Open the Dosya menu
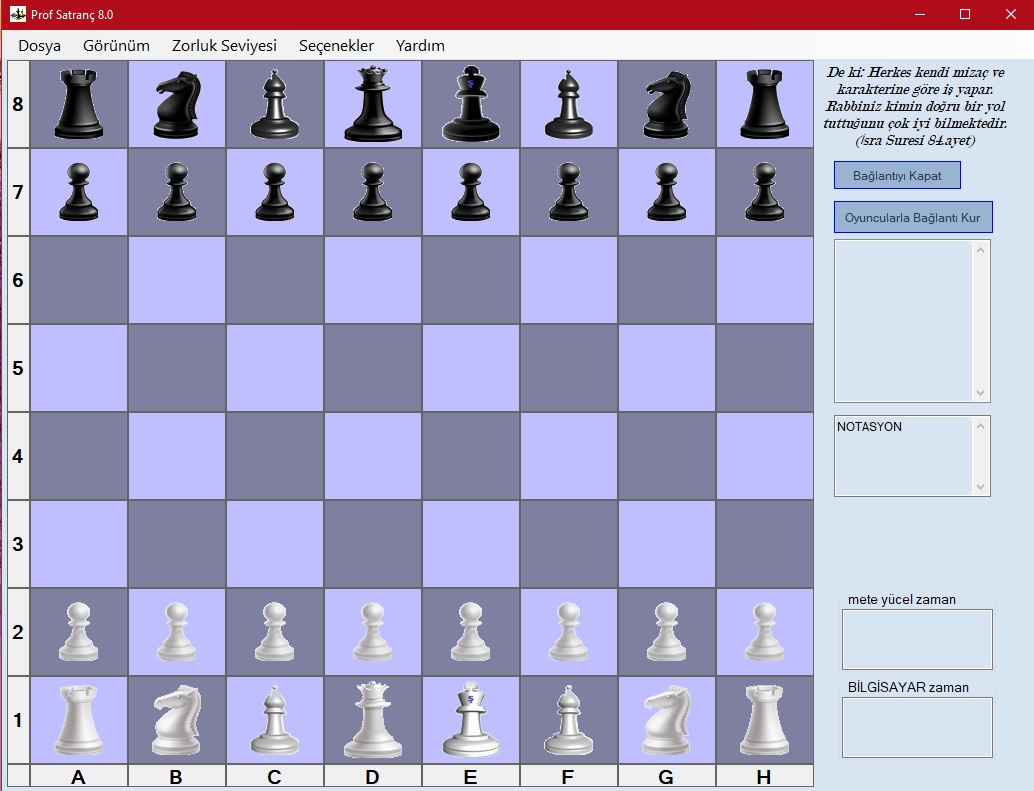The width and height of the screenshot is (1034, 791). (39, 46)
